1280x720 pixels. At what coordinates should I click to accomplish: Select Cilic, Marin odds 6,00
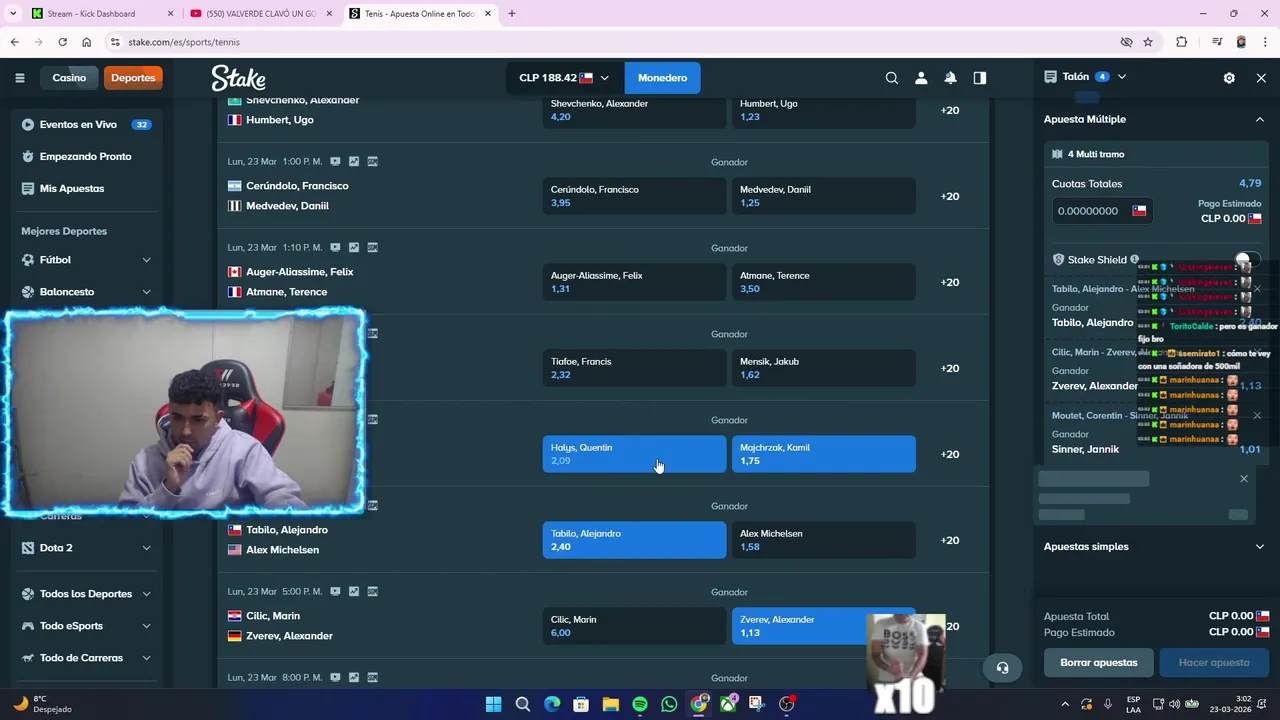(634, 626)
